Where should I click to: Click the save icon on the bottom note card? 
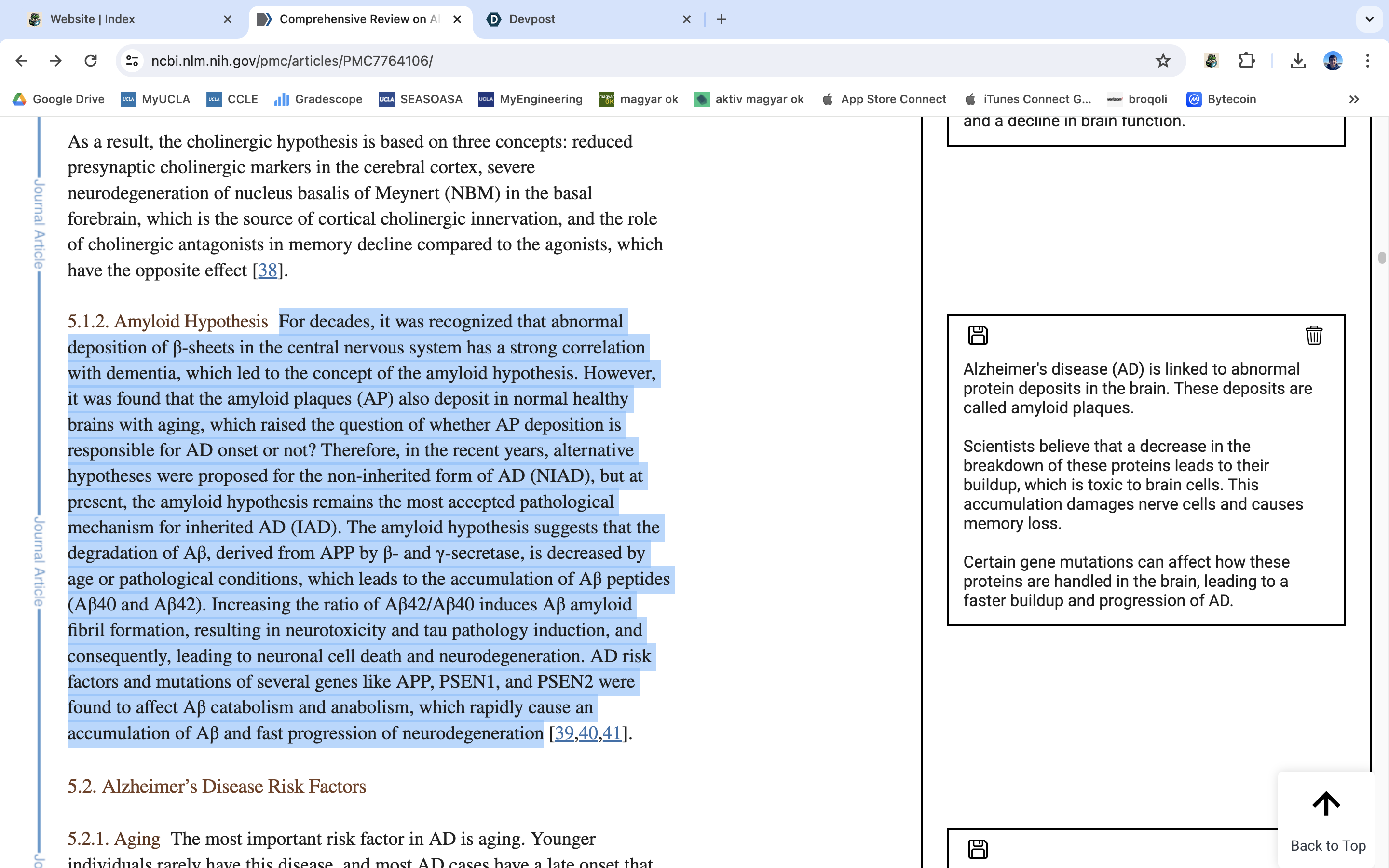pos(978,849)
